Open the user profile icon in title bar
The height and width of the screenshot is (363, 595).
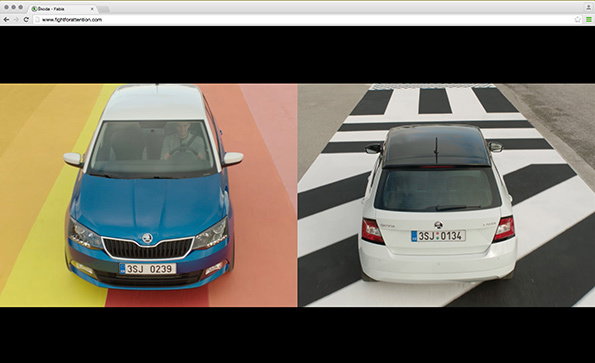(x=589, y=8)
